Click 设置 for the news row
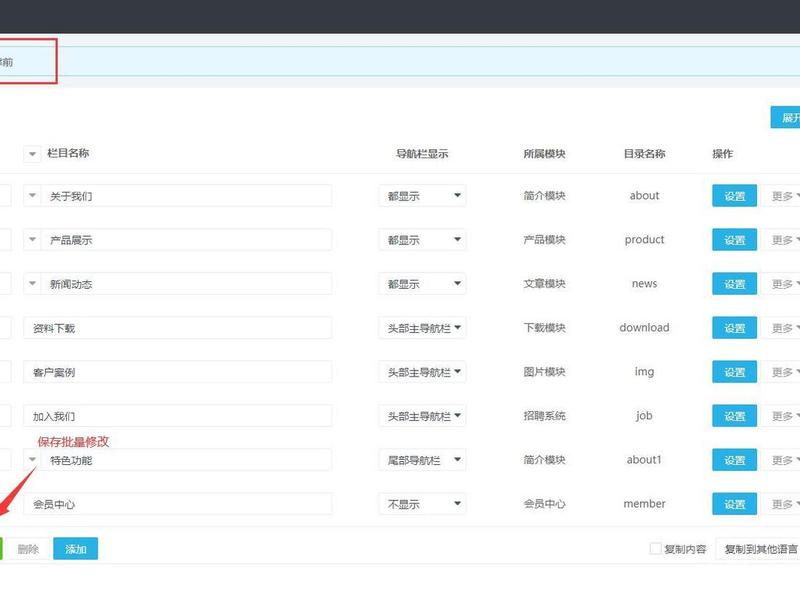 (x=734, y=284)
